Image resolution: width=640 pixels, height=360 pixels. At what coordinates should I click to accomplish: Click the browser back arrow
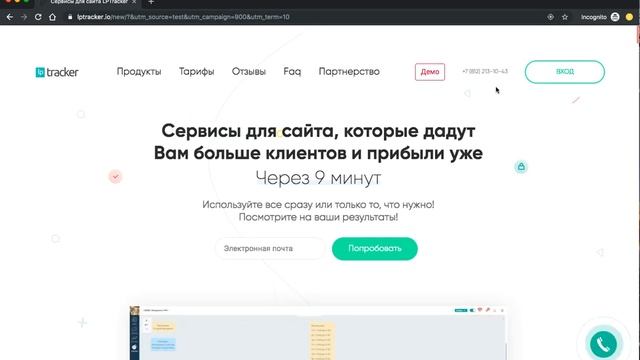point(10,17)
